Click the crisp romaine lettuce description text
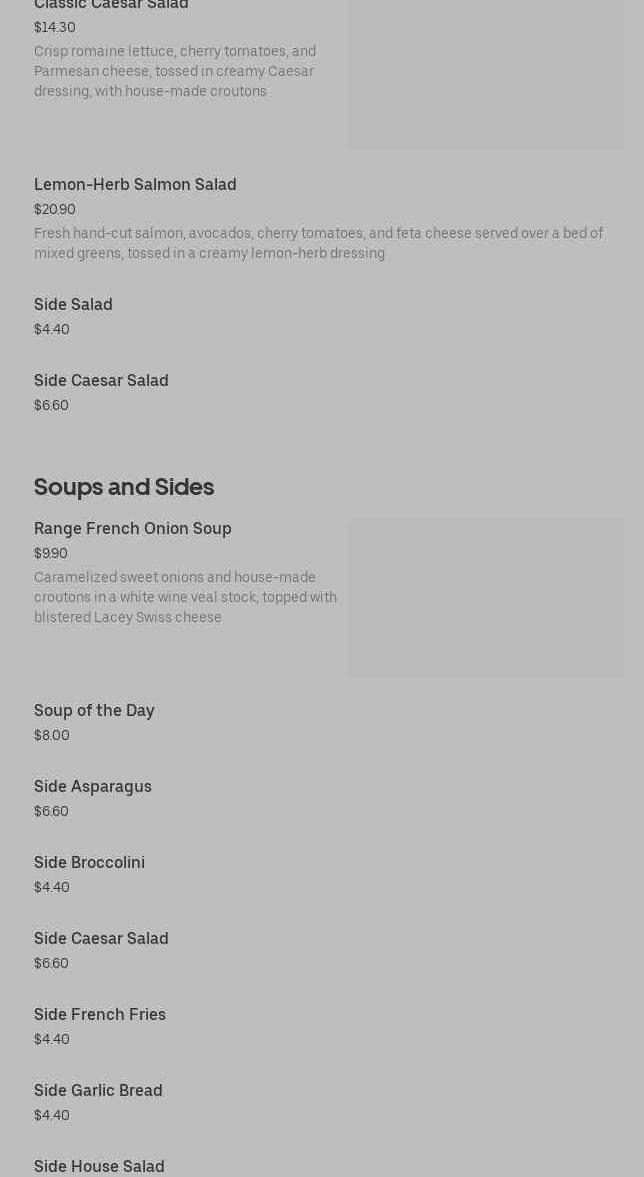Image resolution: width=644 pixels, height=1177 pixels. [175, 71]
